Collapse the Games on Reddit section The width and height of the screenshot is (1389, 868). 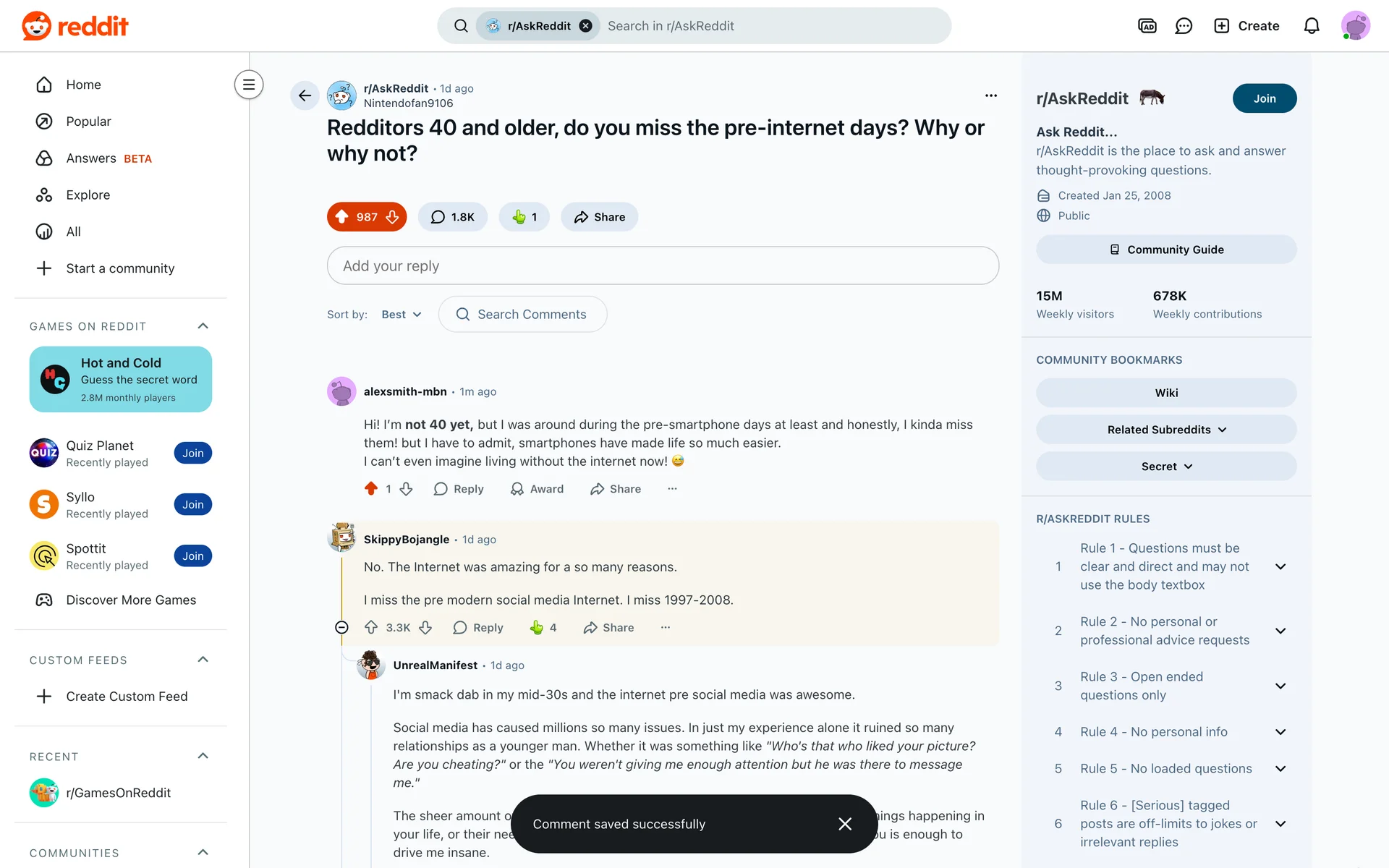pos(203,326)
